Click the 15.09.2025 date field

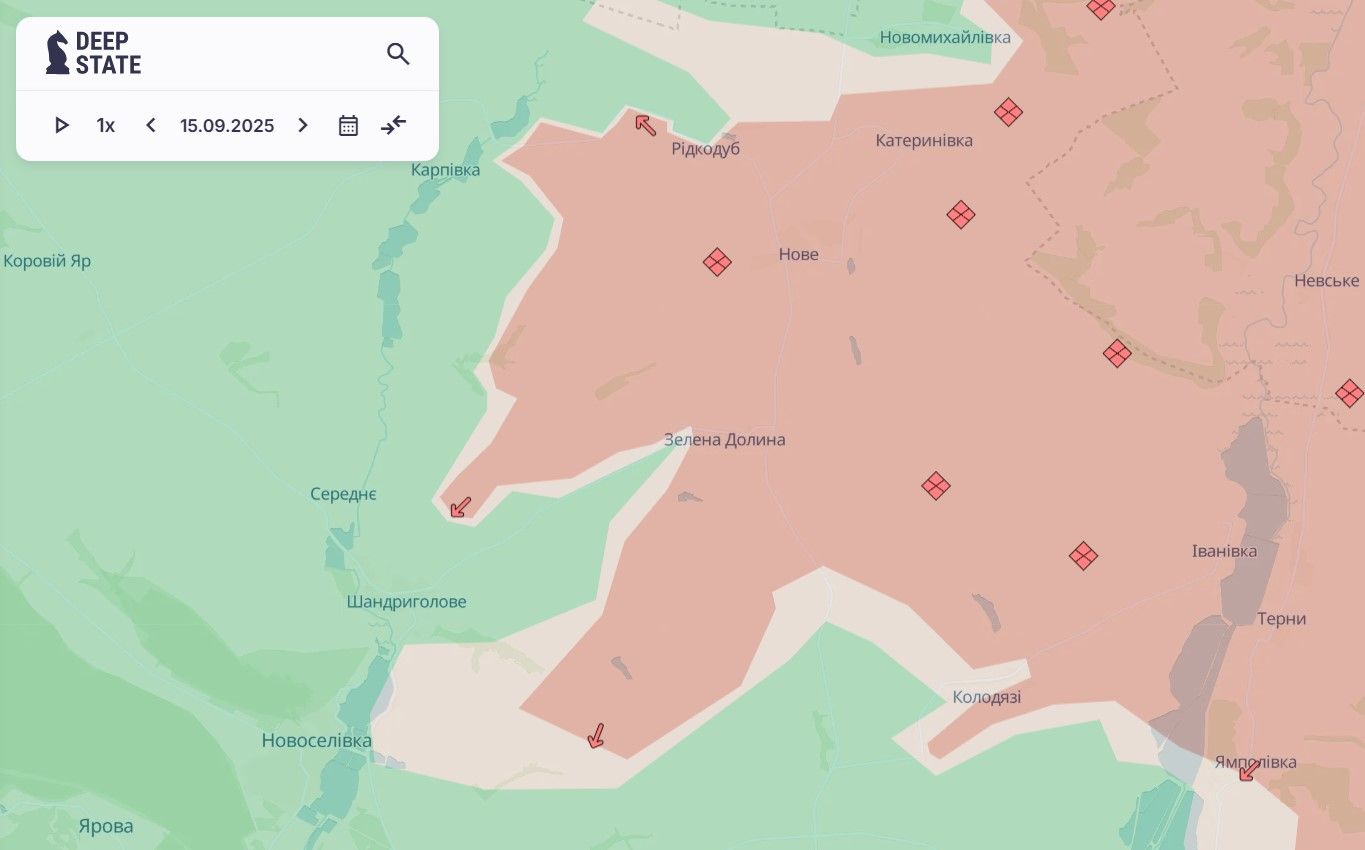pos(227,126)
